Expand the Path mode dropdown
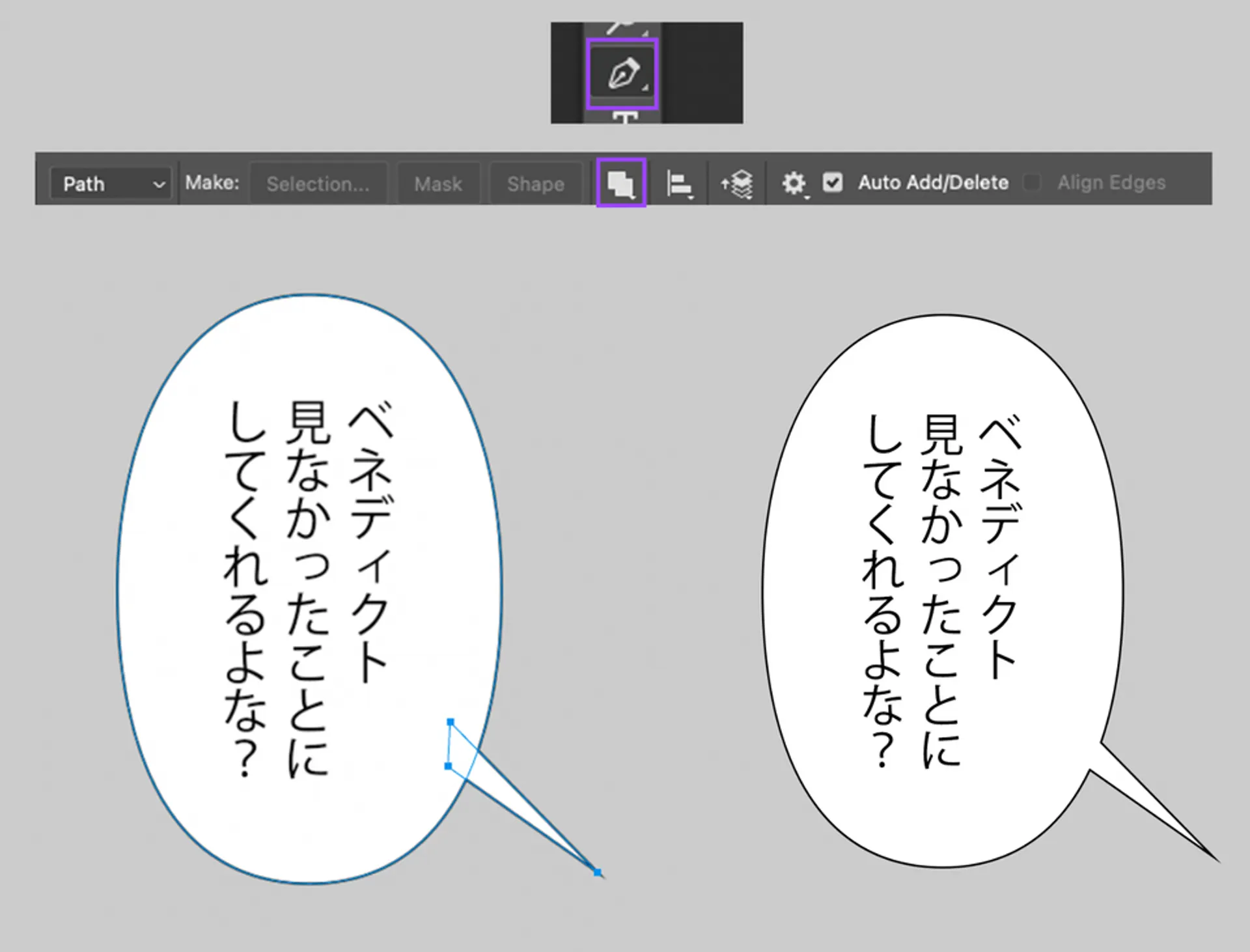This screenshot has height=952, width=1250. pyautogui.click(x=111, y=184)
